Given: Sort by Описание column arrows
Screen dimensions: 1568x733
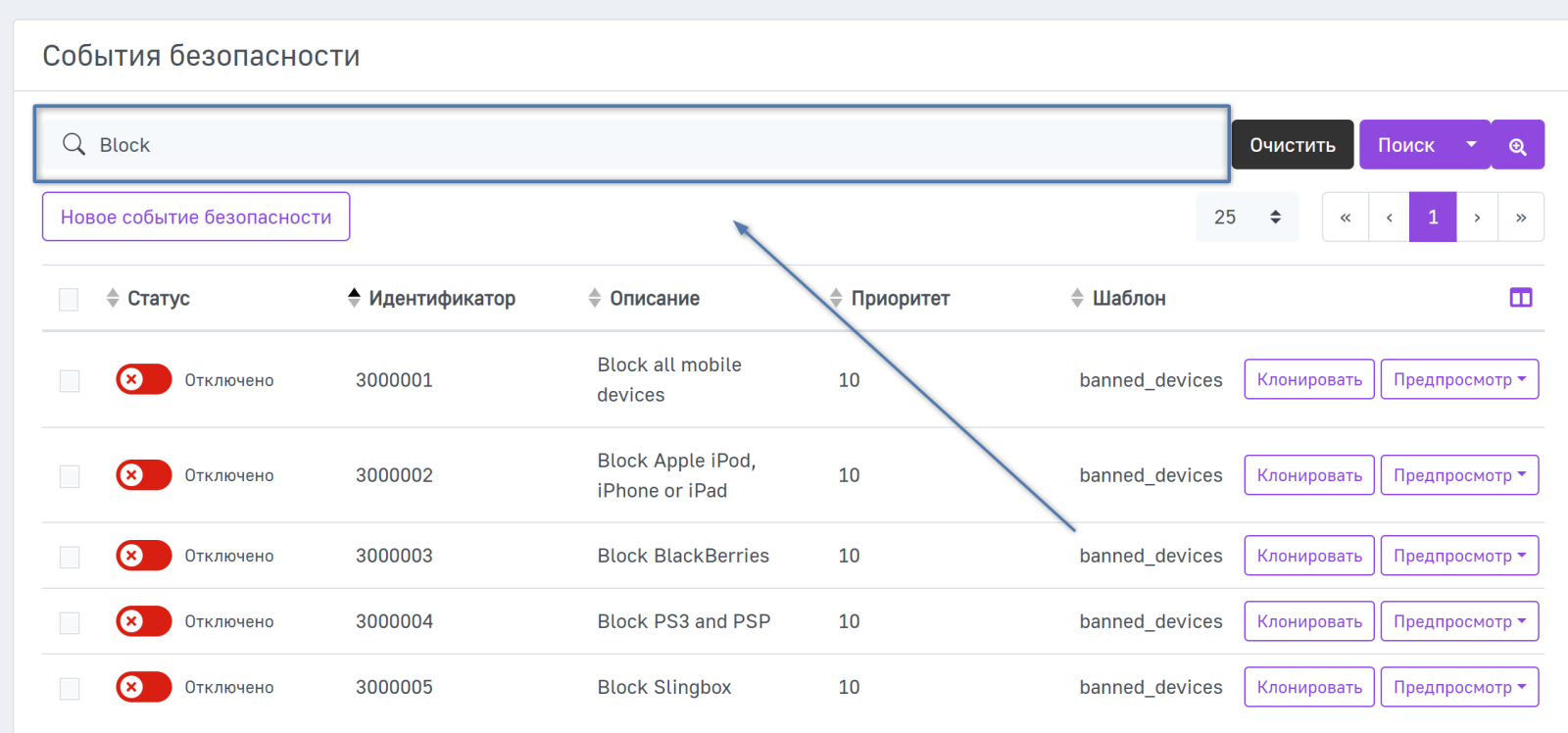Looking at the screenshot, I should [x=595, y=298].
